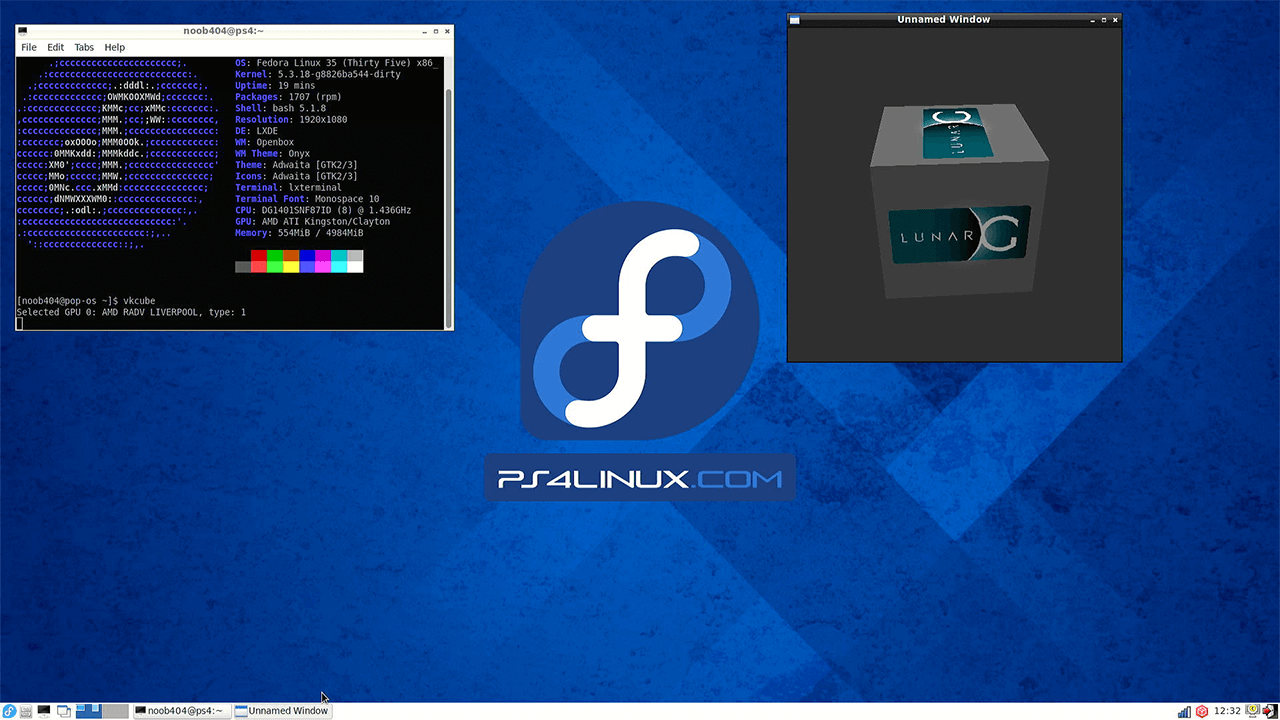The height and width of the screenshot is (720, 1280).
Task: Open the red package update tray icon
Action: (1203, 712)
